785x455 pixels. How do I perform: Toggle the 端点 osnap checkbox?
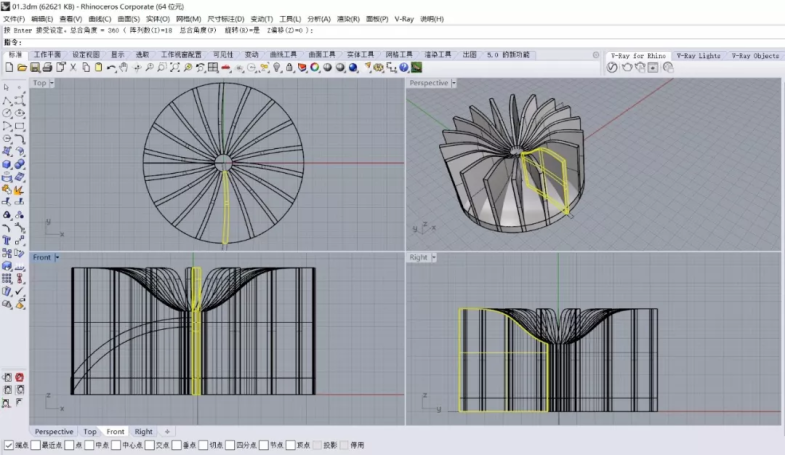click(x=9, y=445)
